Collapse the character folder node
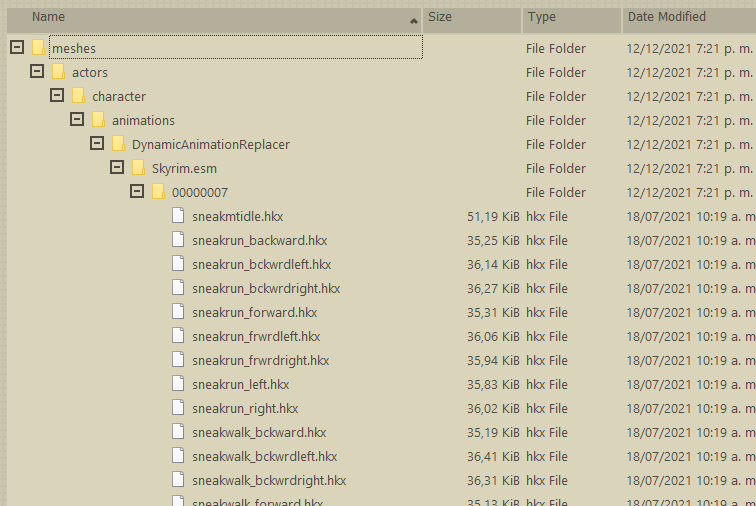The image size is (756, 506). 57,96
